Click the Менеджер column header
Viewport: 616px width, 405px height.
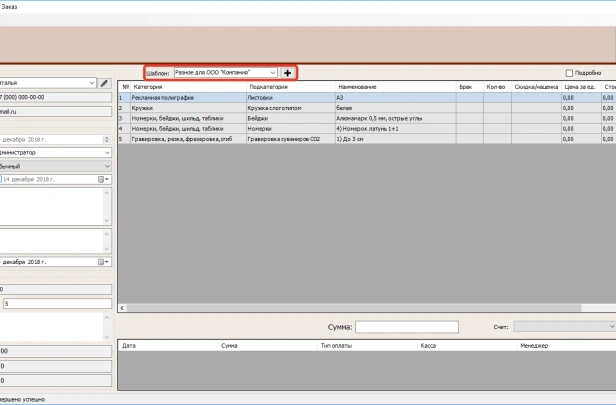[x=535, y=344]
